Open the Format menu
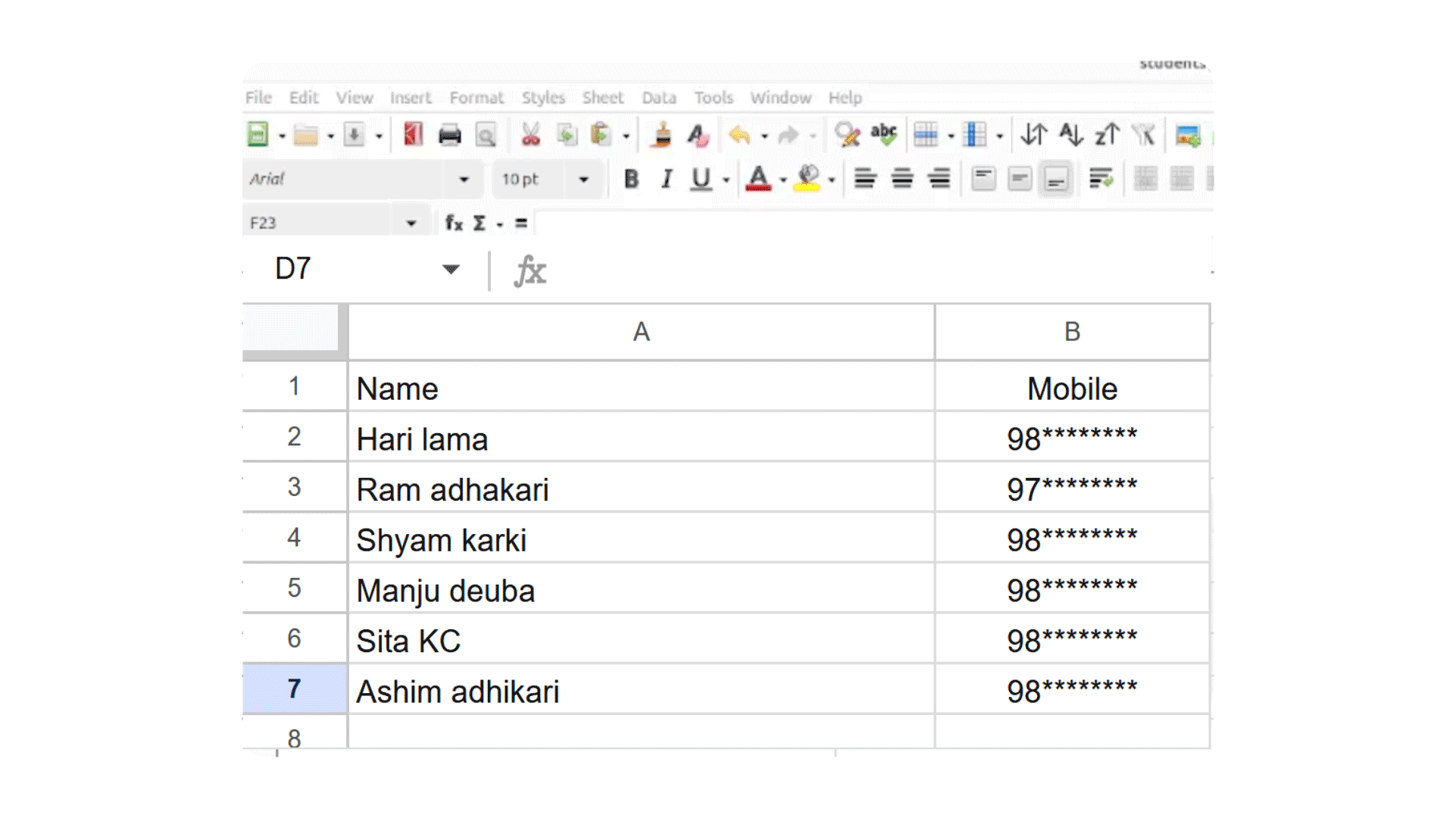This screenshot has width=1456, height=818. click(x=476, y=98)
